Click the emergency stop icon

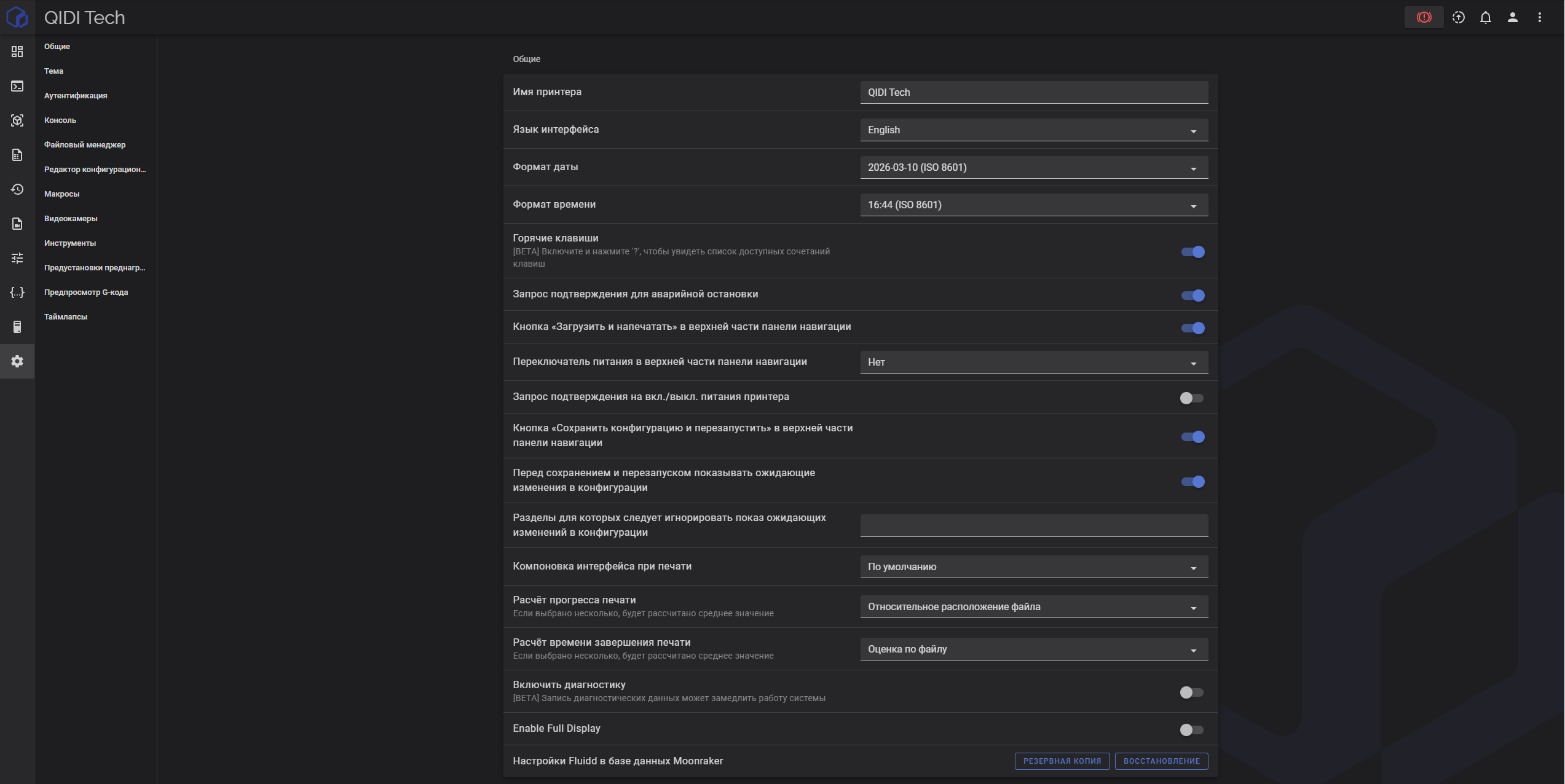click(1424, 17)
